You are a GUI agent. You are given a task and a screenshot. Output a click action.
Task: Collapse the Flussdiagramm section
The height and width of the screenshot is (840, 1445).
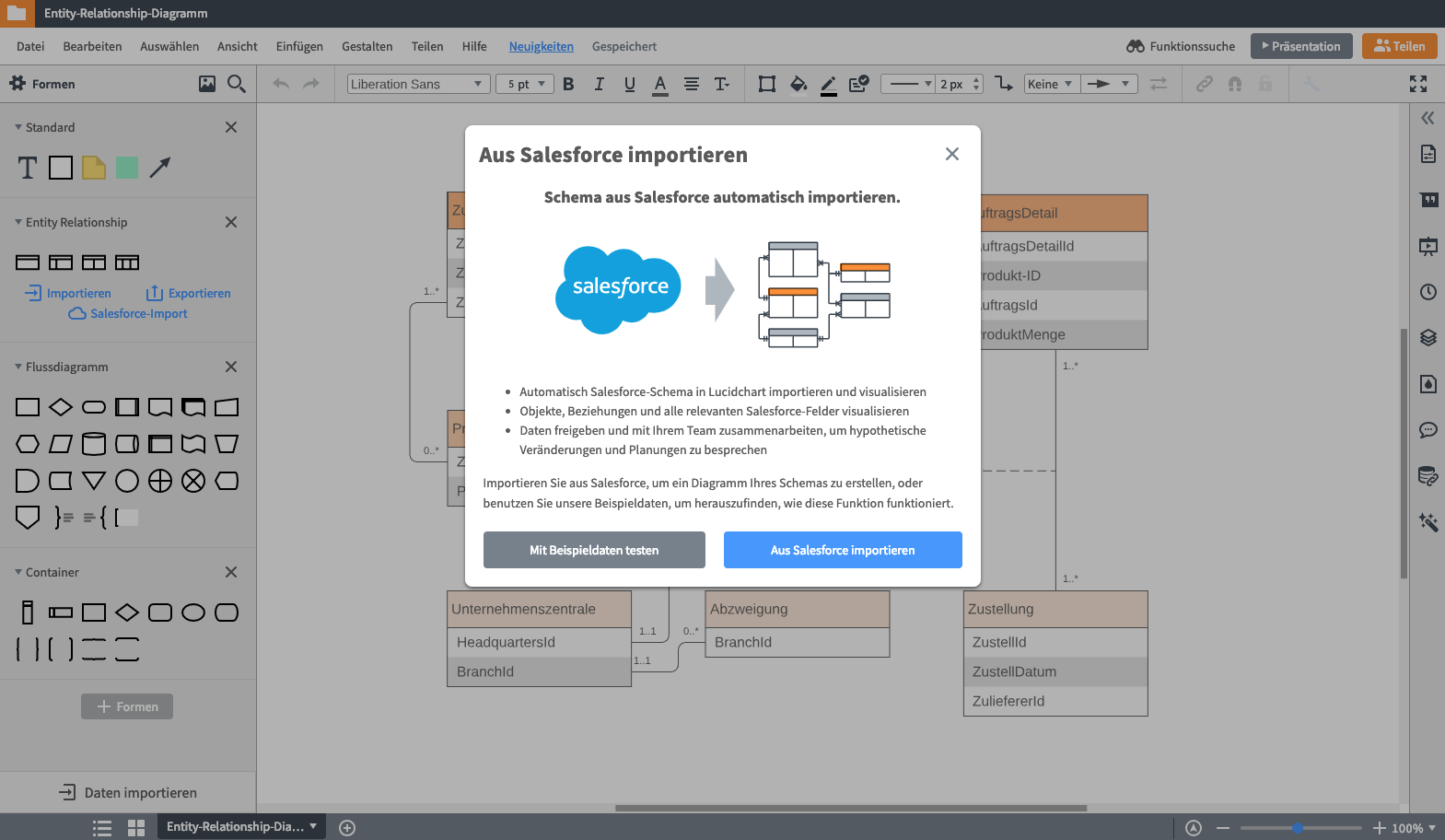18,367
